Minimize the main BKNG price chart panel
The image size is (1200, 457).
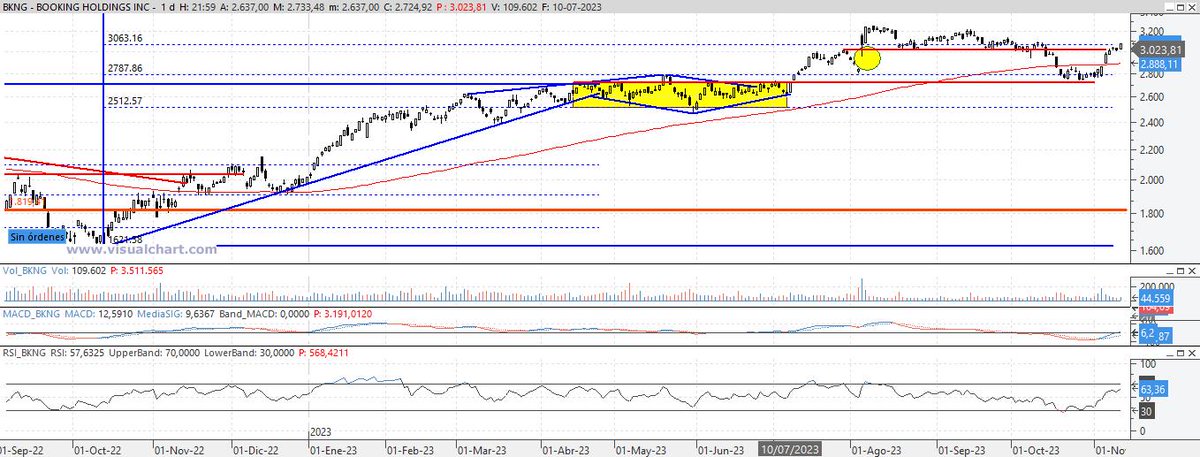coord(1170,8)
